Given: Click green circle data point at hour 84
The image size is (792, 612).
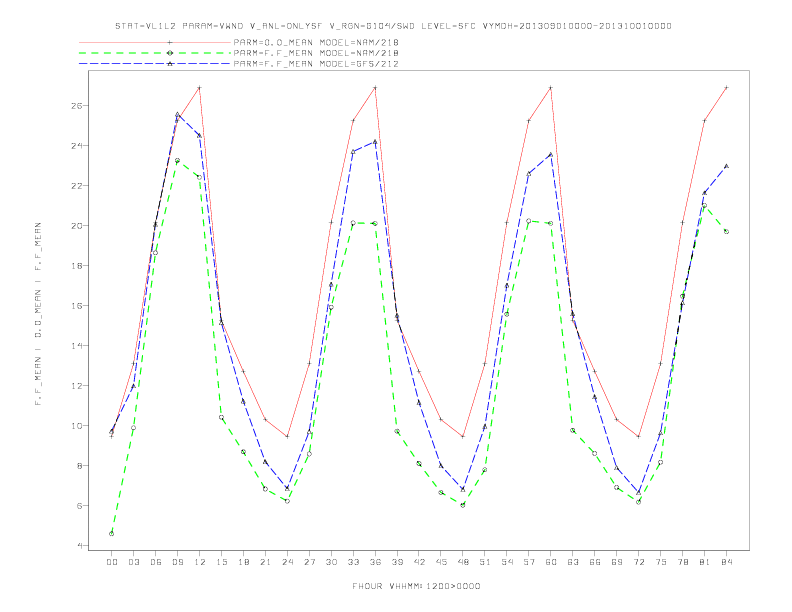Looking at the screenshot, I should point(727,231).
